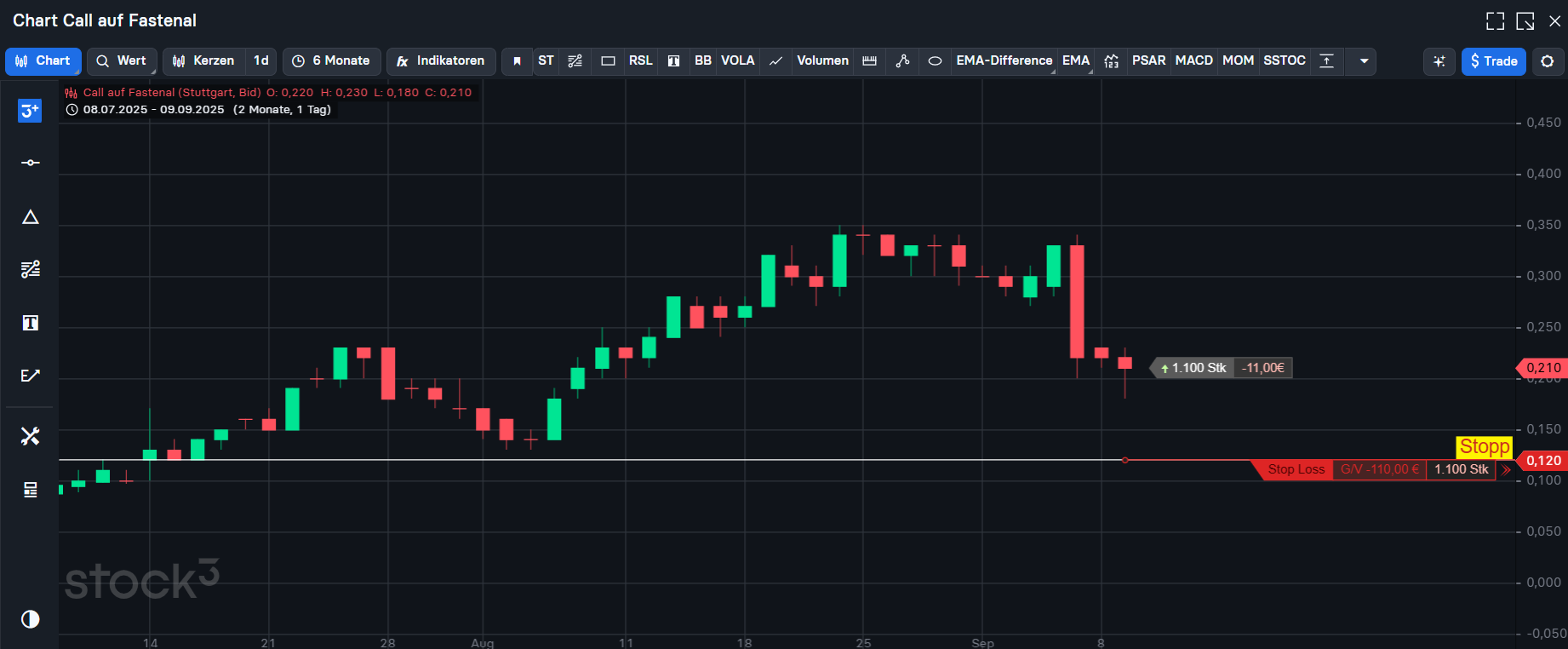Open the Fibonacci lines tool in sidebar
The height and width of the screenshot is (649, 1568).
click(30, 269)
